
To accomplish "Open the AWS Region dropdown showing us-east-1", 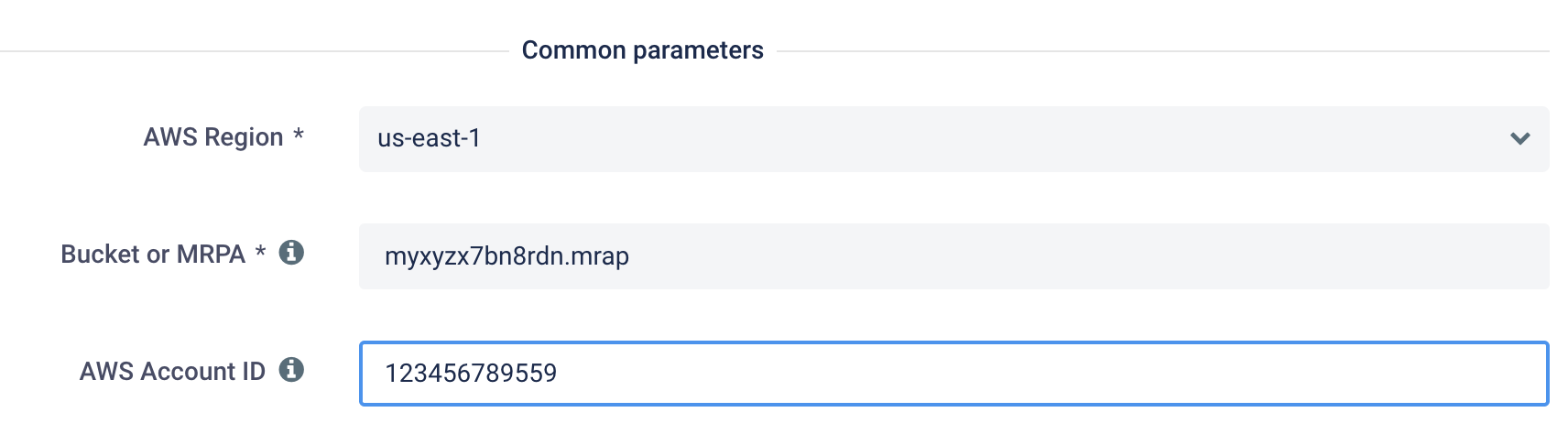I will (953, 139).
